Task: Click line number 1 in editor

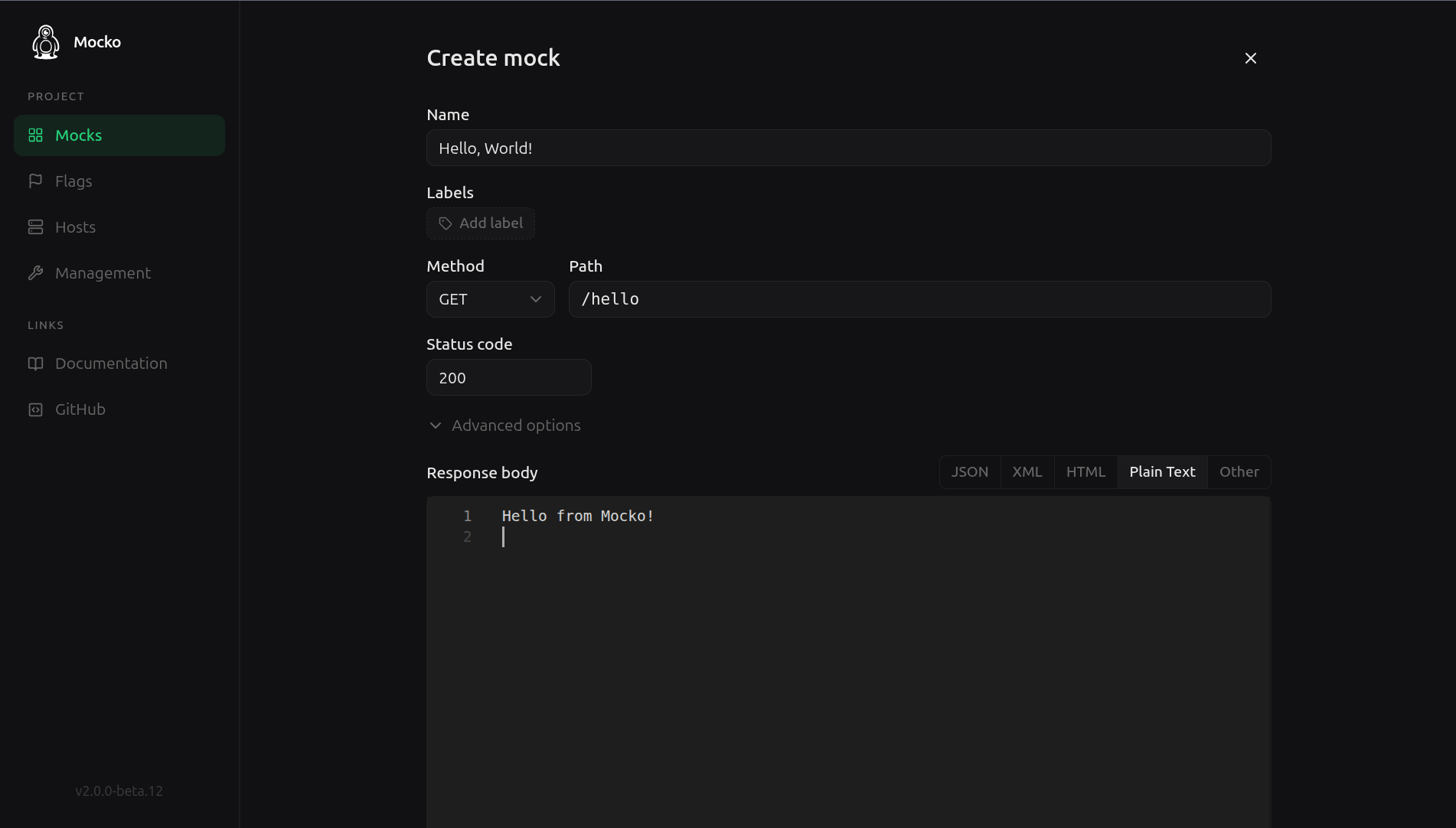Action: (468, 517)
